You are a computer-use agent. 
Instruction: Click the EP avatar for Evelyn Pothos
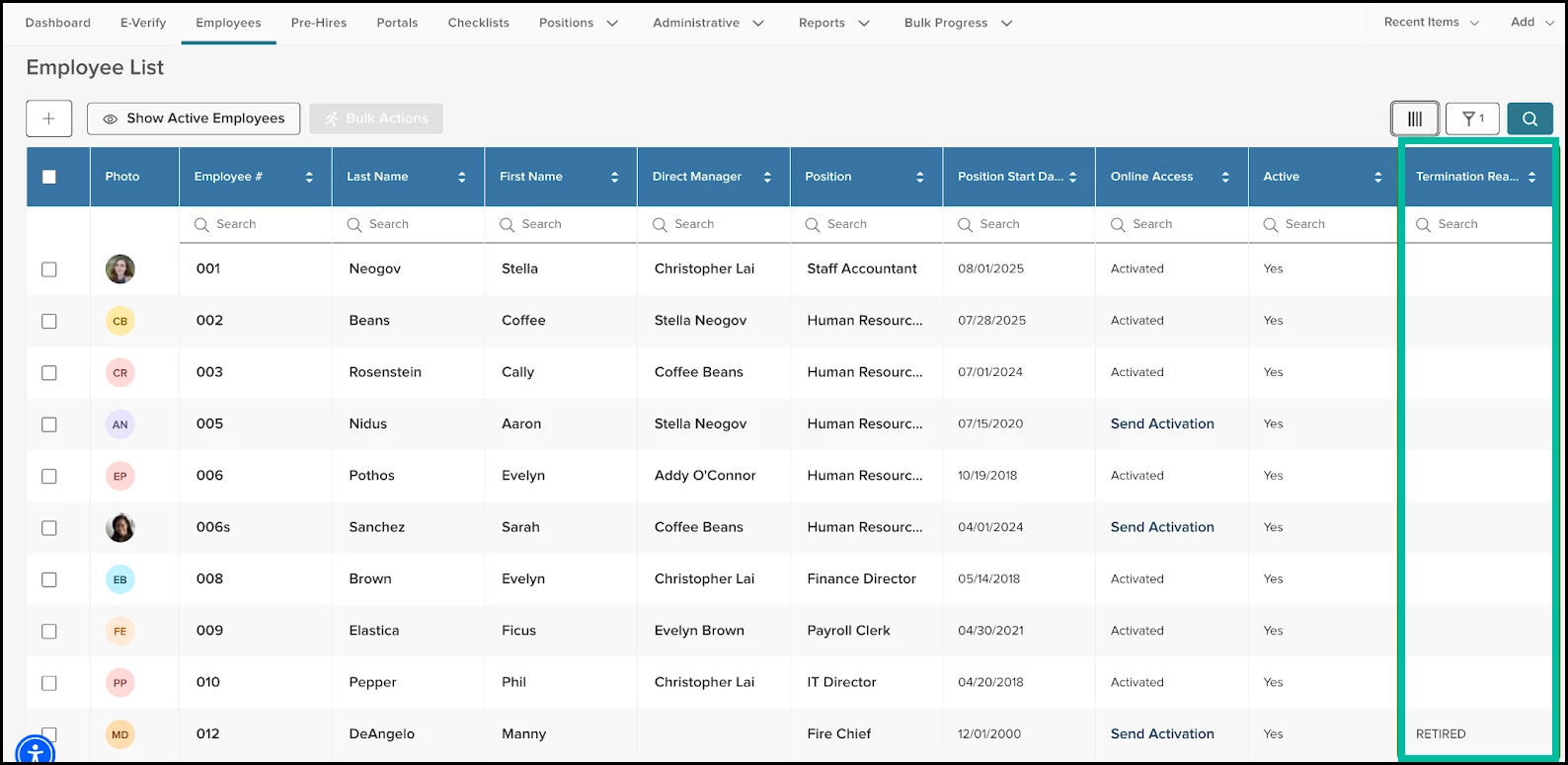click(120, 476)
